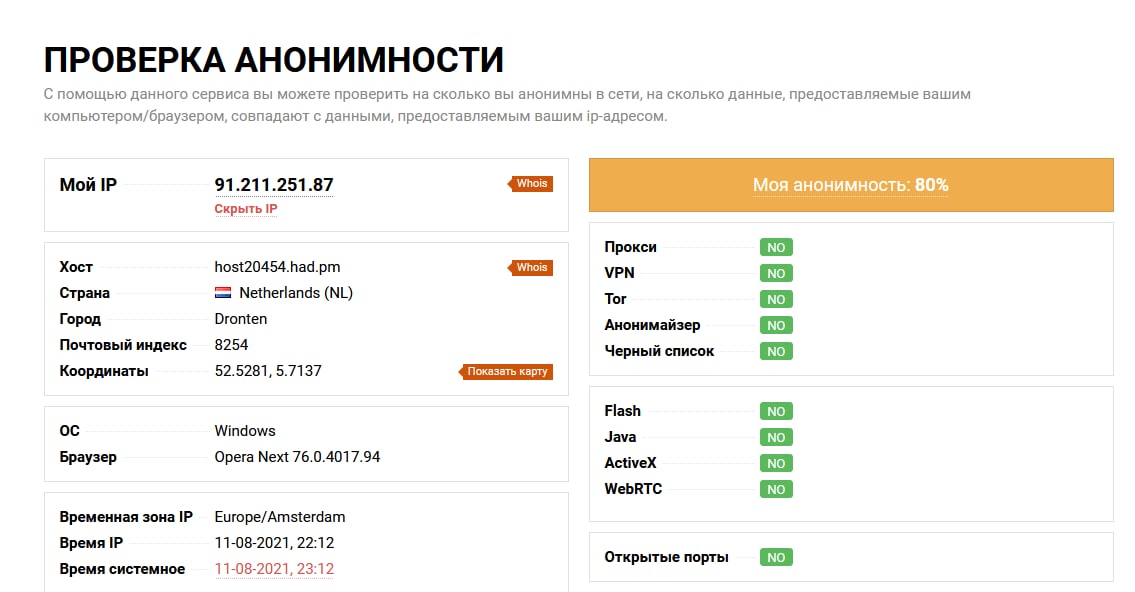1135x592 pixels.
Task: Click the Whois badge beside host20454.had.pm
Action: 531,267
